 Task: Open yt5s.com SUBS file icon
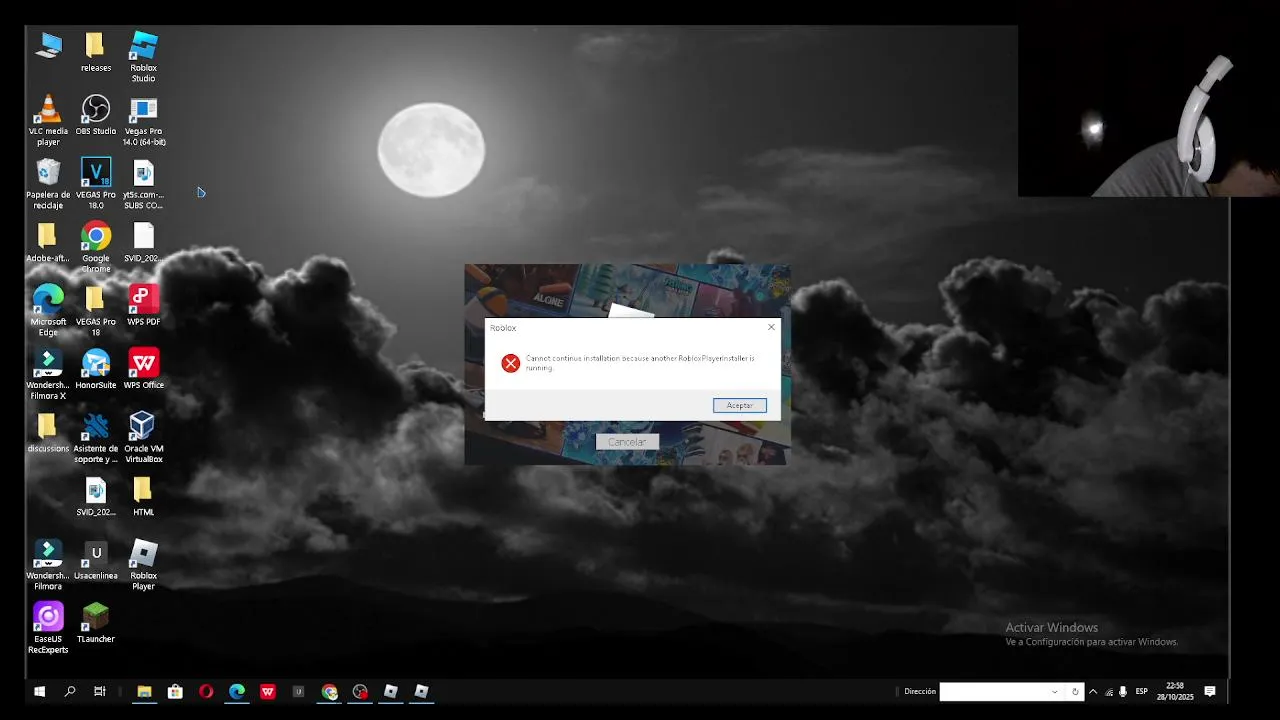144,184
